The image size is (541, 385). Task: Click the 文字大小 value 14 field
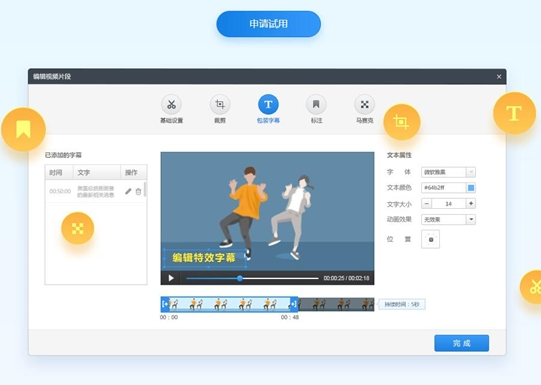coord(449,204)
